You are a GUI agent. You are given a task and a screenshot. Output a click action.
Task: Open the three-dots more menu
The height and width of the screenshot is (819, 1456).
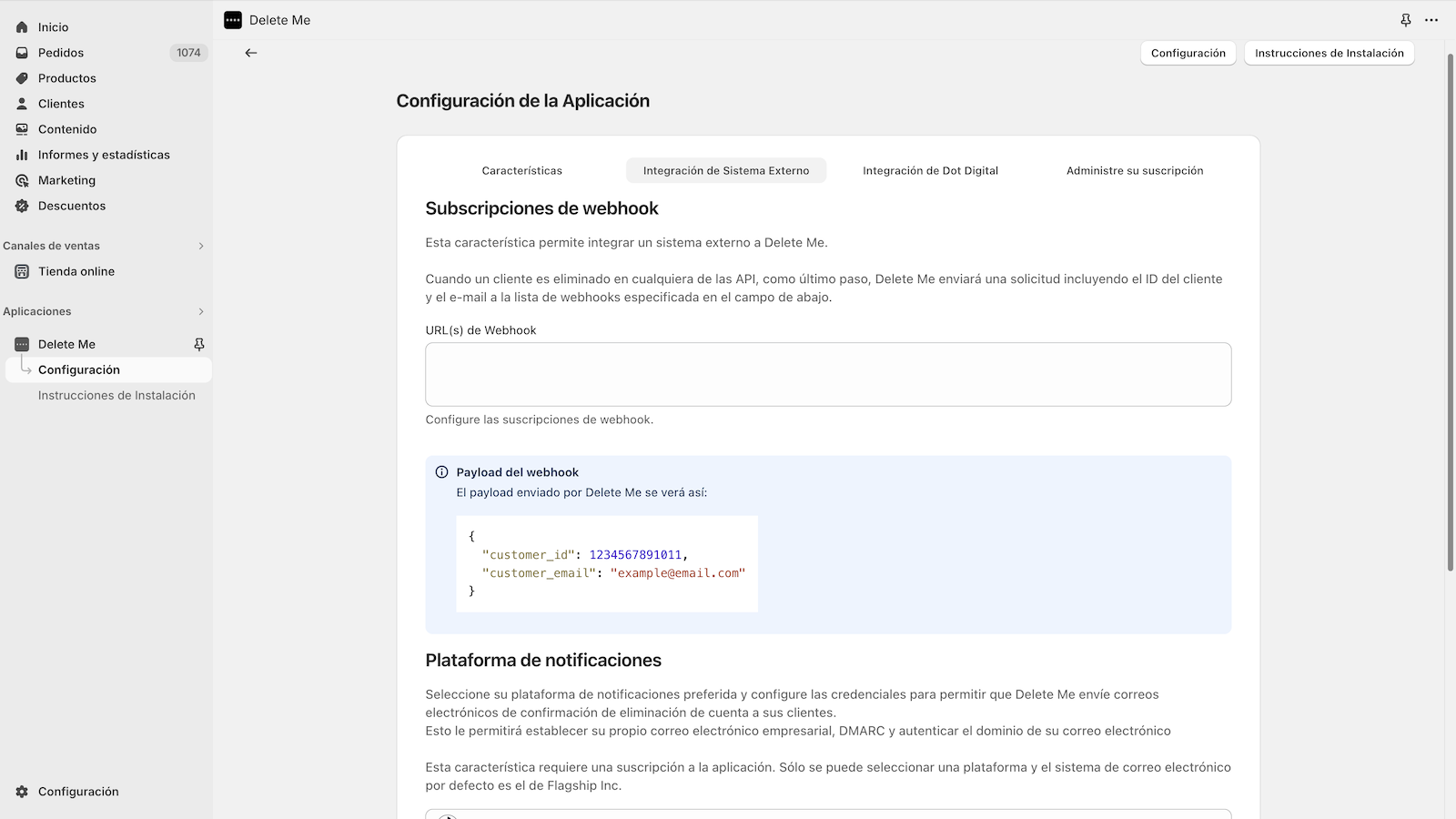point(1431,20)
